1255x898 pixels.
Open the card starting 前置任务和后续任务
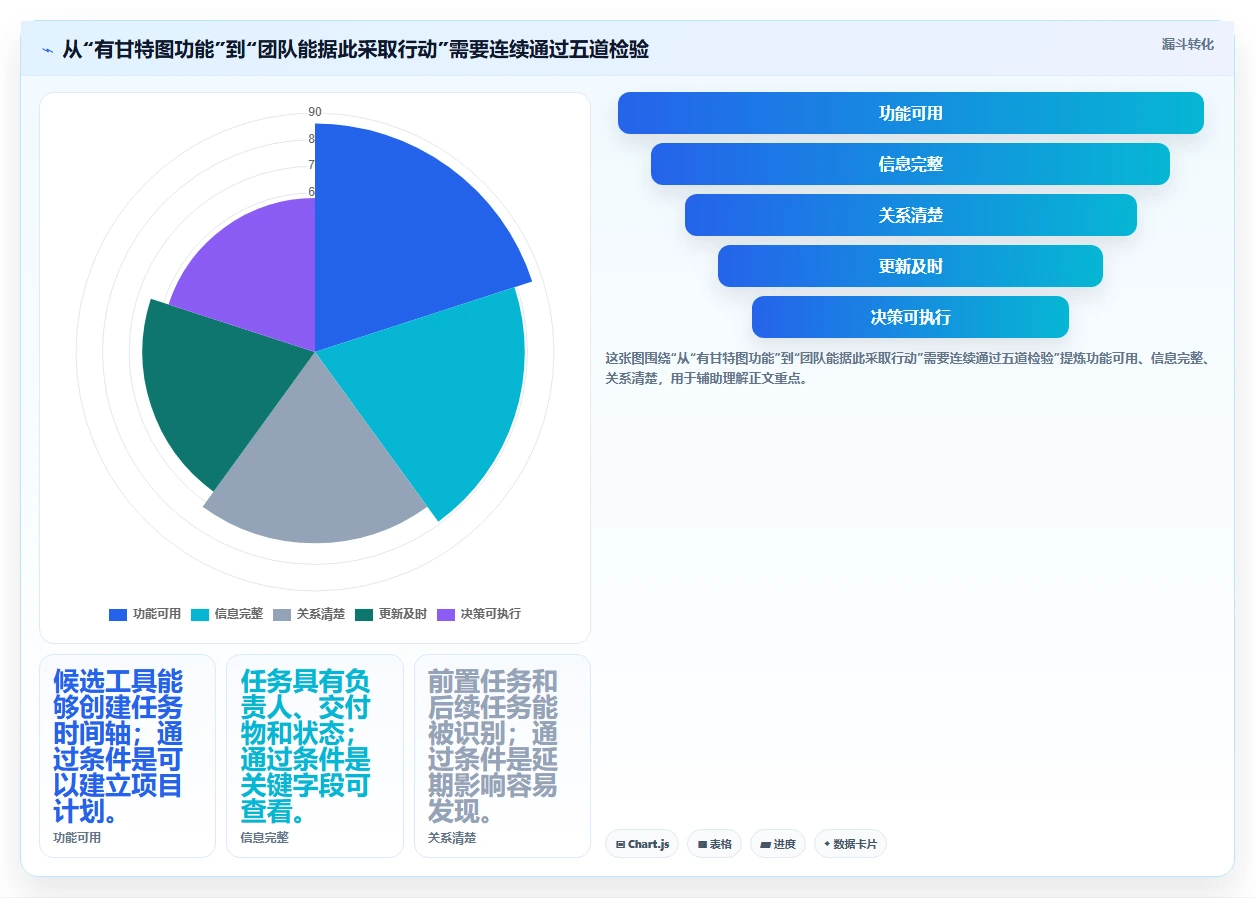(502, 756)
